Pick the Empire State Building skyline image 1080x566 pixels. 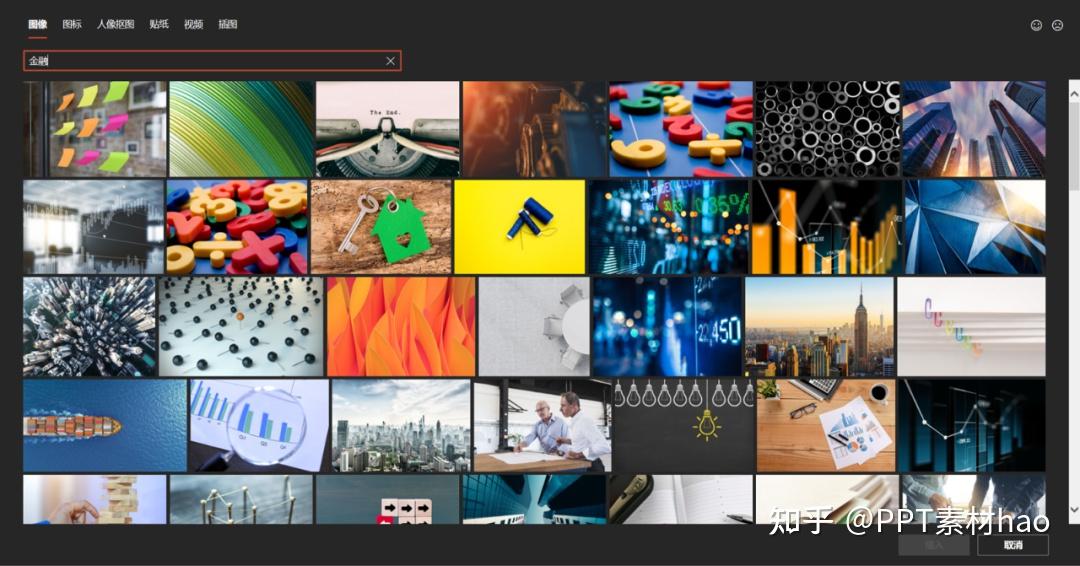[x=819, y=327]
